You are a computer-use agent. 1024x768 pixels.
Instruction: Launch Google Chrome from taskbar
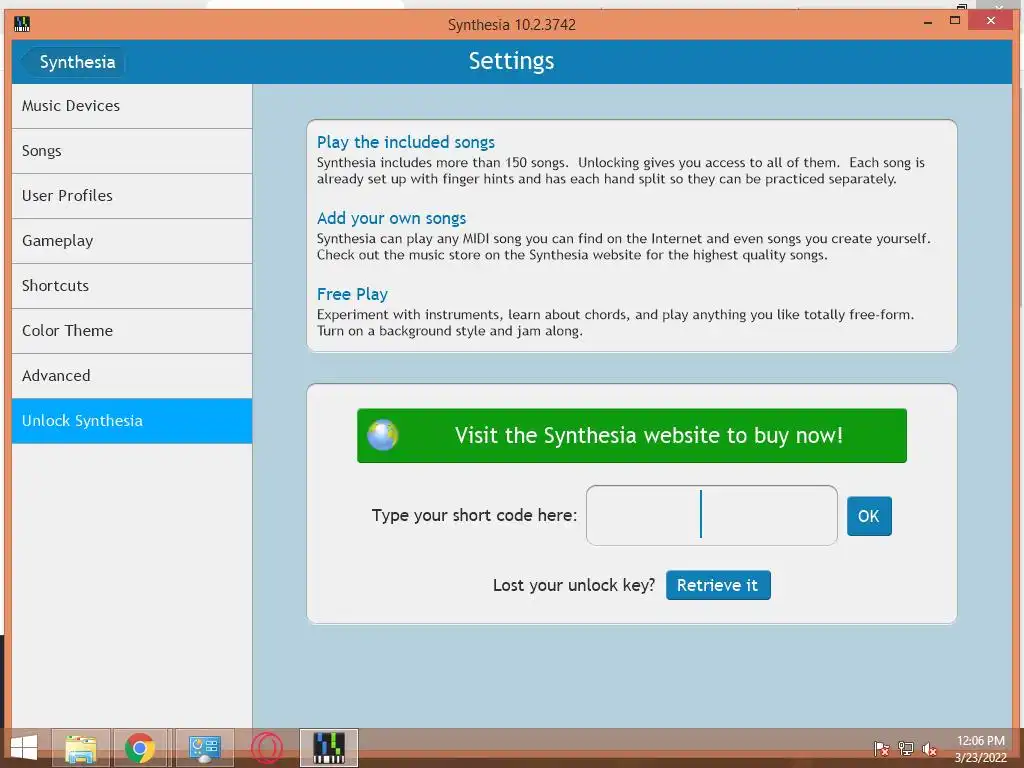tap(140, 748)
